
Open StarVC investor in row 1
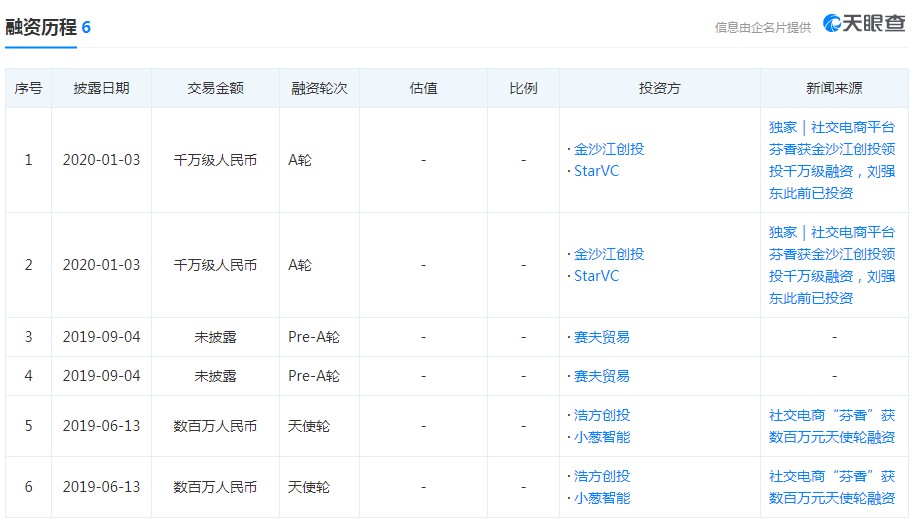click(x=596, y=171)
